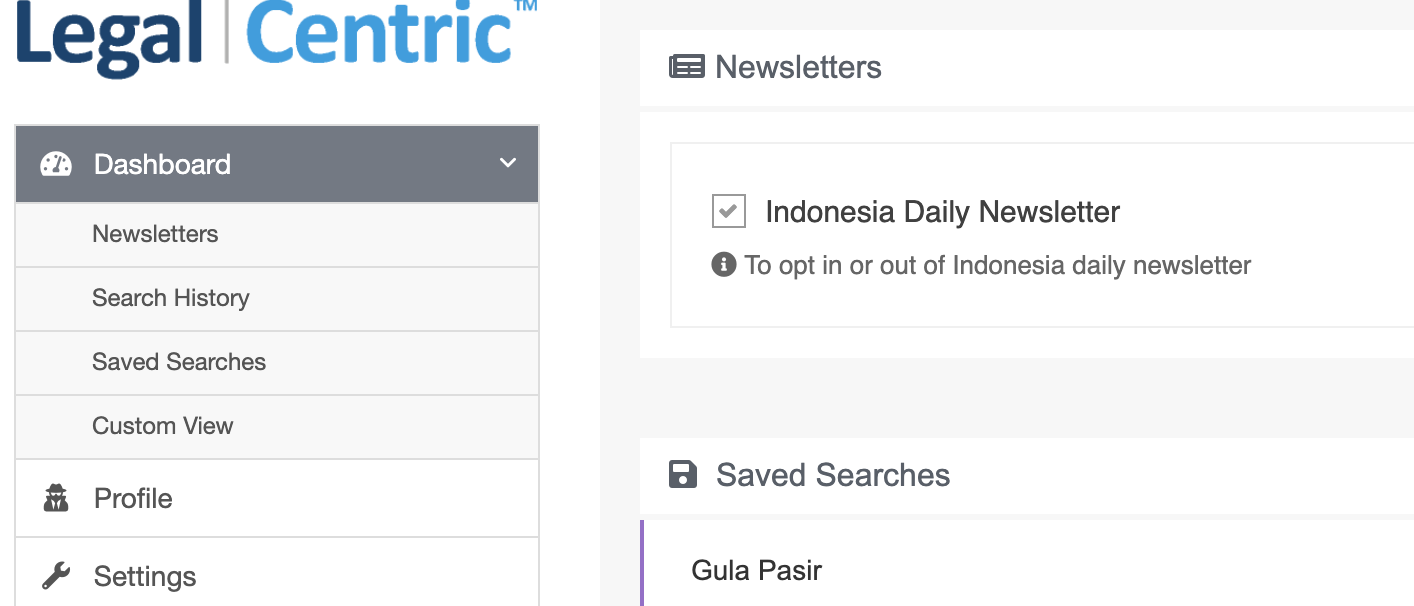This screenshot has width=1414, height=606.
Task: Click the Saved Searches floppy disk icon
Action: point(683,474)
